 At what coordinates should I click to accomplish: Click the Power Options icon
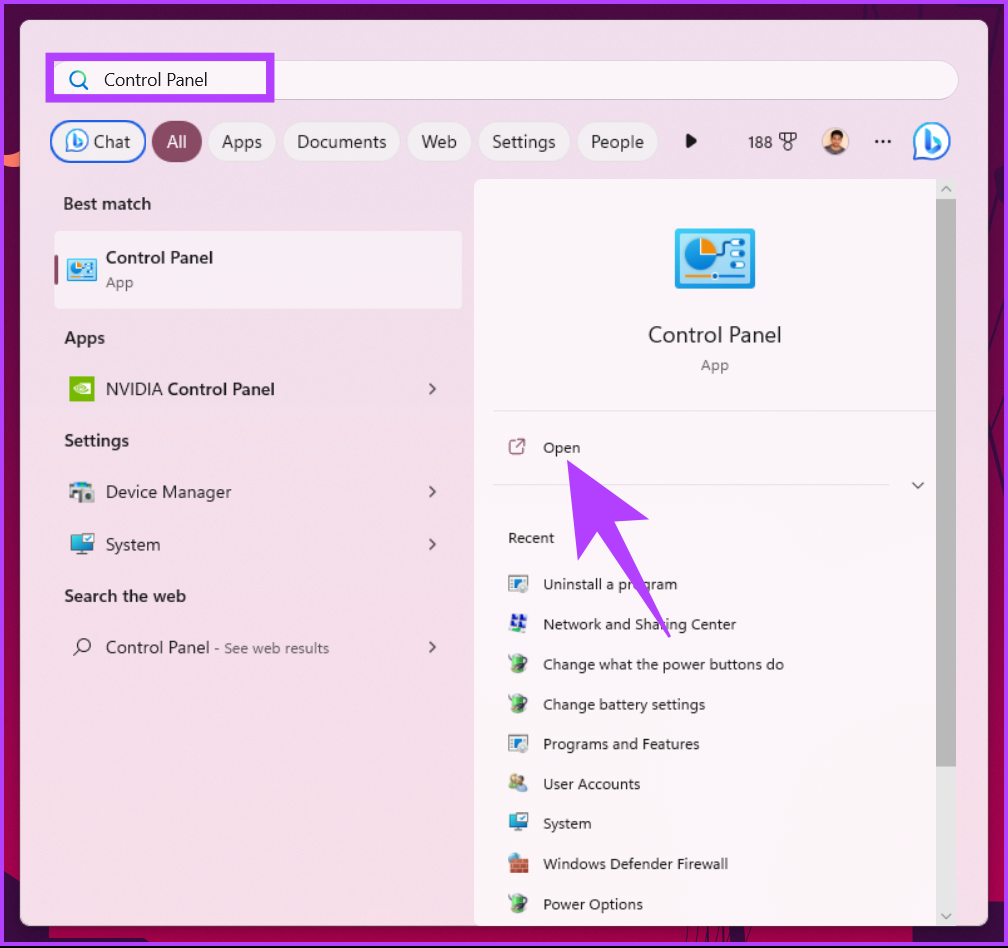[x=518, y=904]
